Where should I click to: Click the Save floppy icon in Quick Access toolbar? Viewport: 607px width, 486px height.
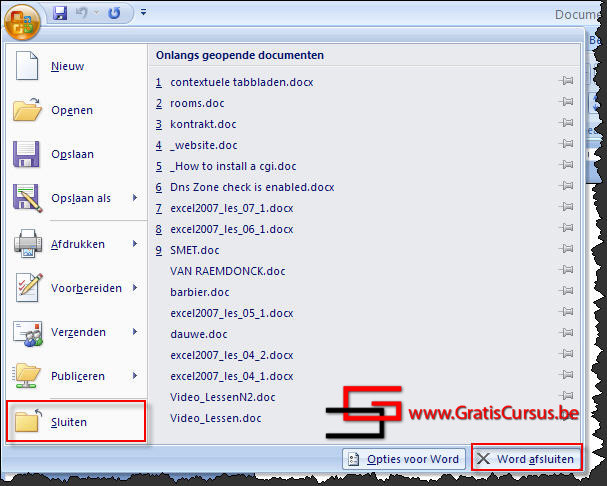click(x=60, y=13)
